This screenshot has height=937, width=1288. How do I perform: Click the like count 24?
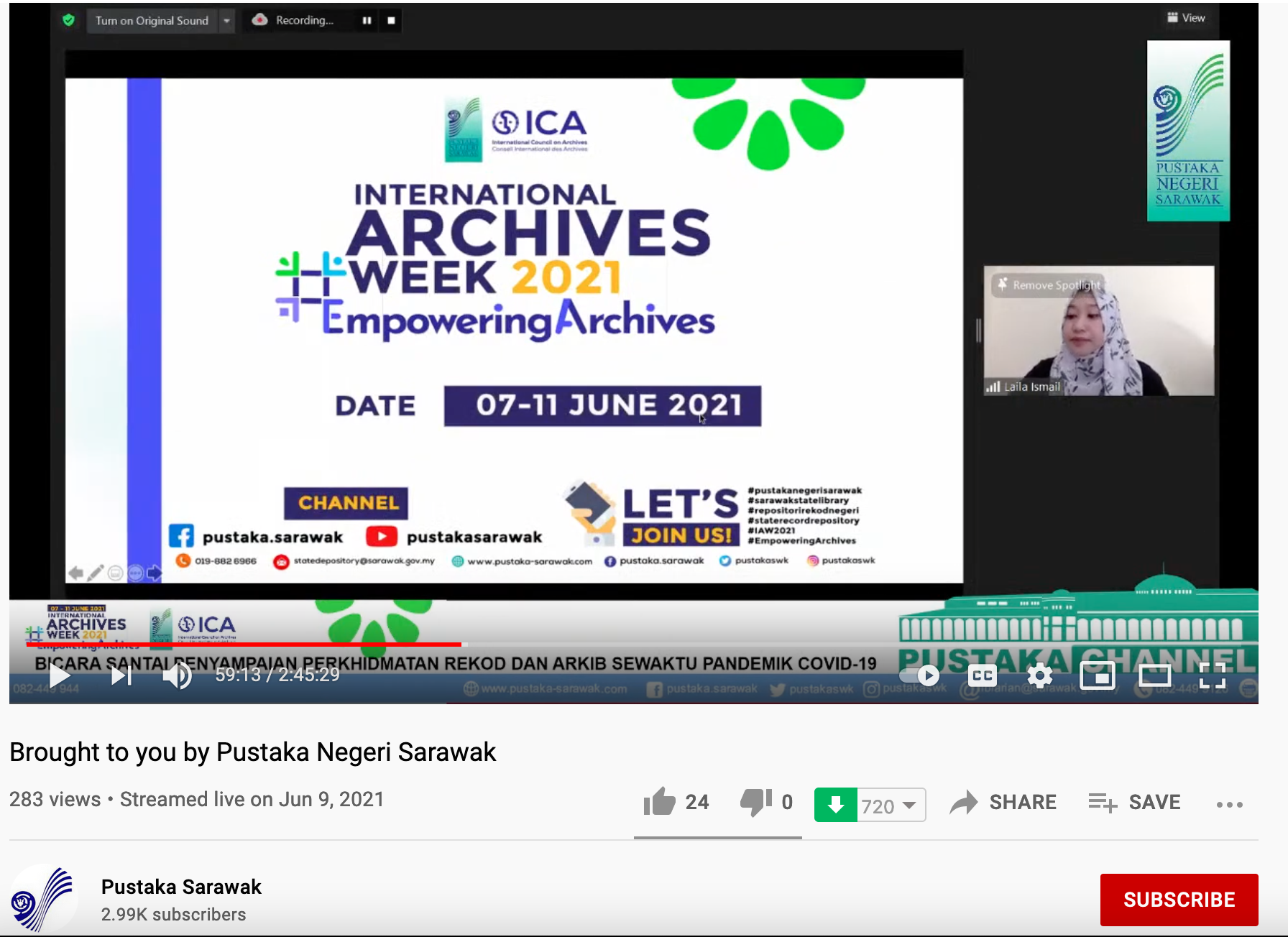click(x=697, y=802)
